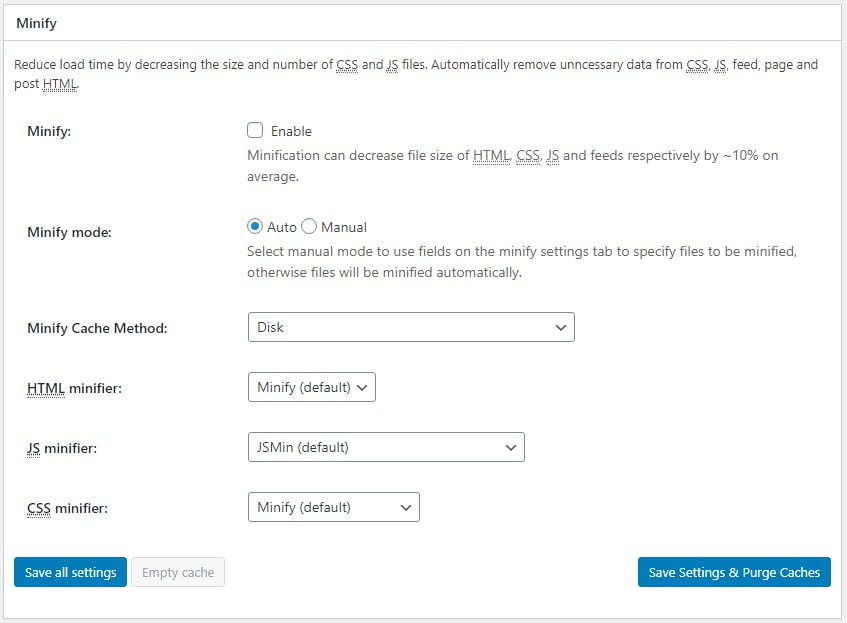Click the Minify section header
Viewport: 847px width, 623px height.
click(x=39, y=22)
